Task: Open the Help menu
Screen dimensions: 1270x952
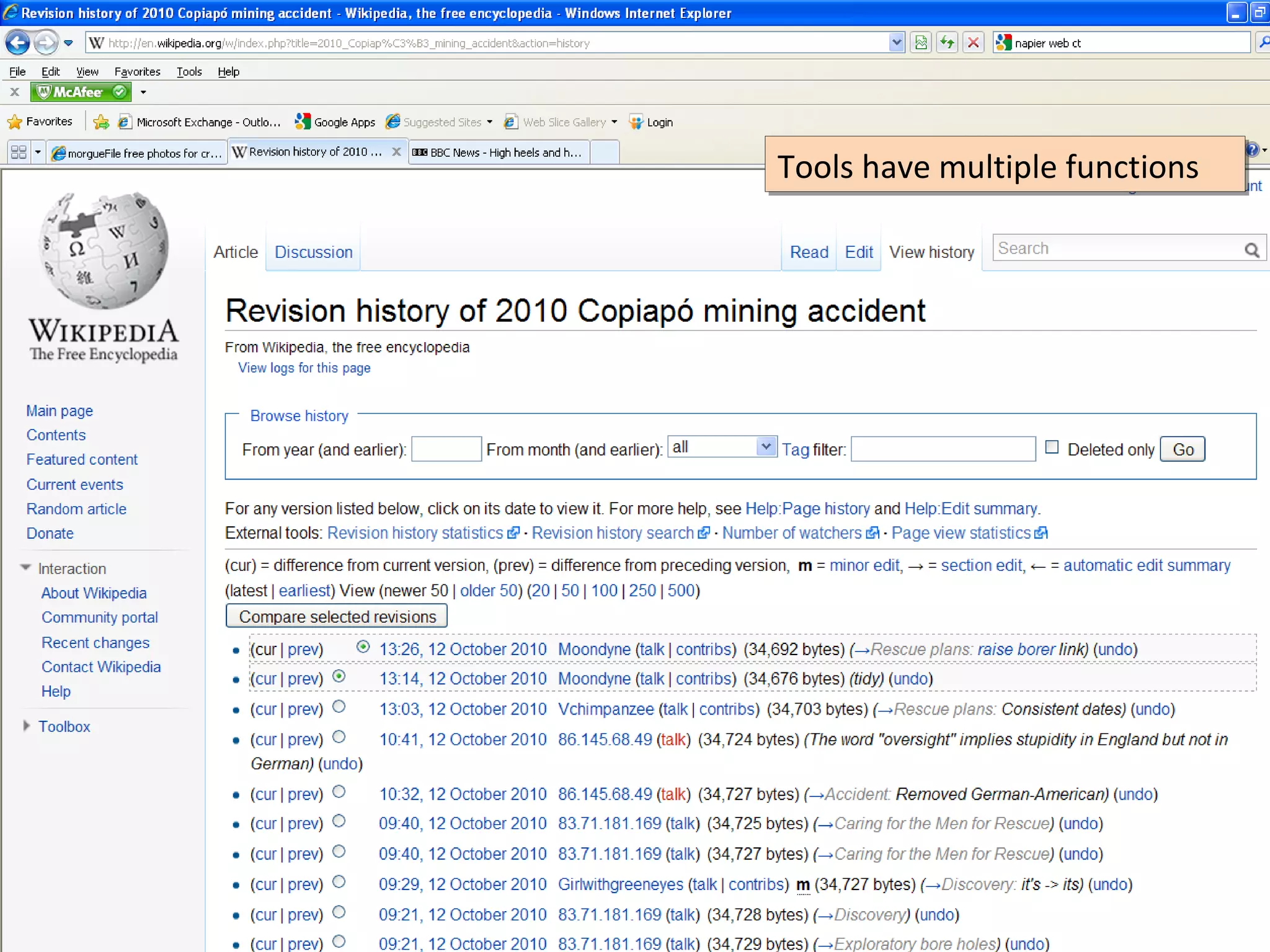Action: 228,71
